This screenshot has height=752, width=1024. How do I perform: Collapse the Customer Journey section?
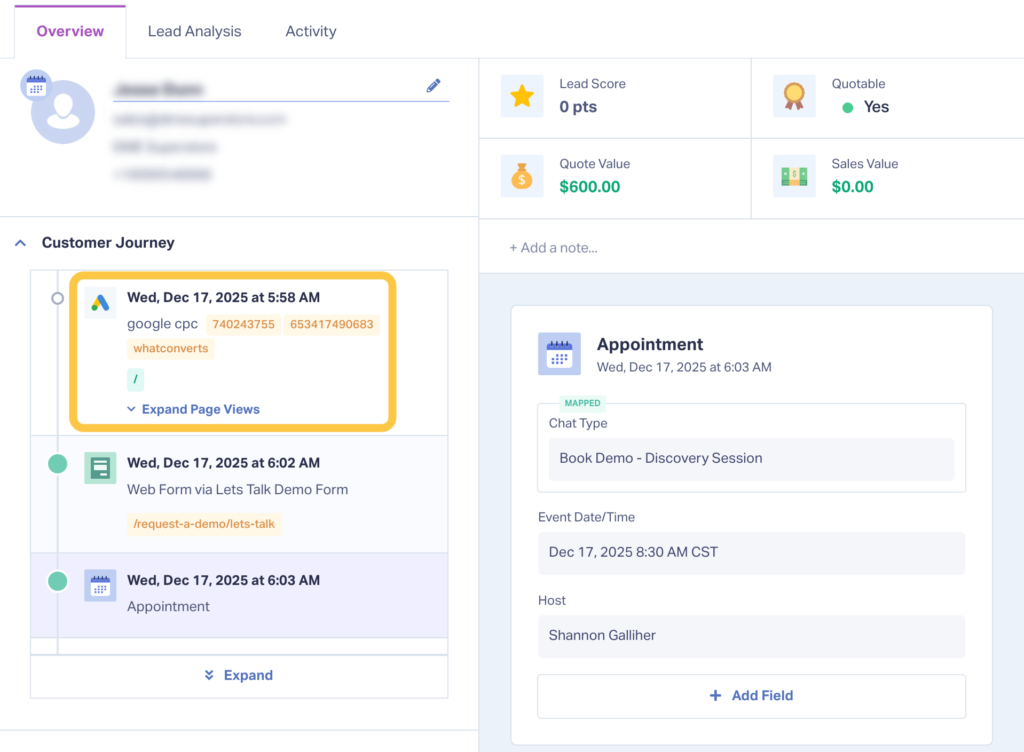(20, 242)
